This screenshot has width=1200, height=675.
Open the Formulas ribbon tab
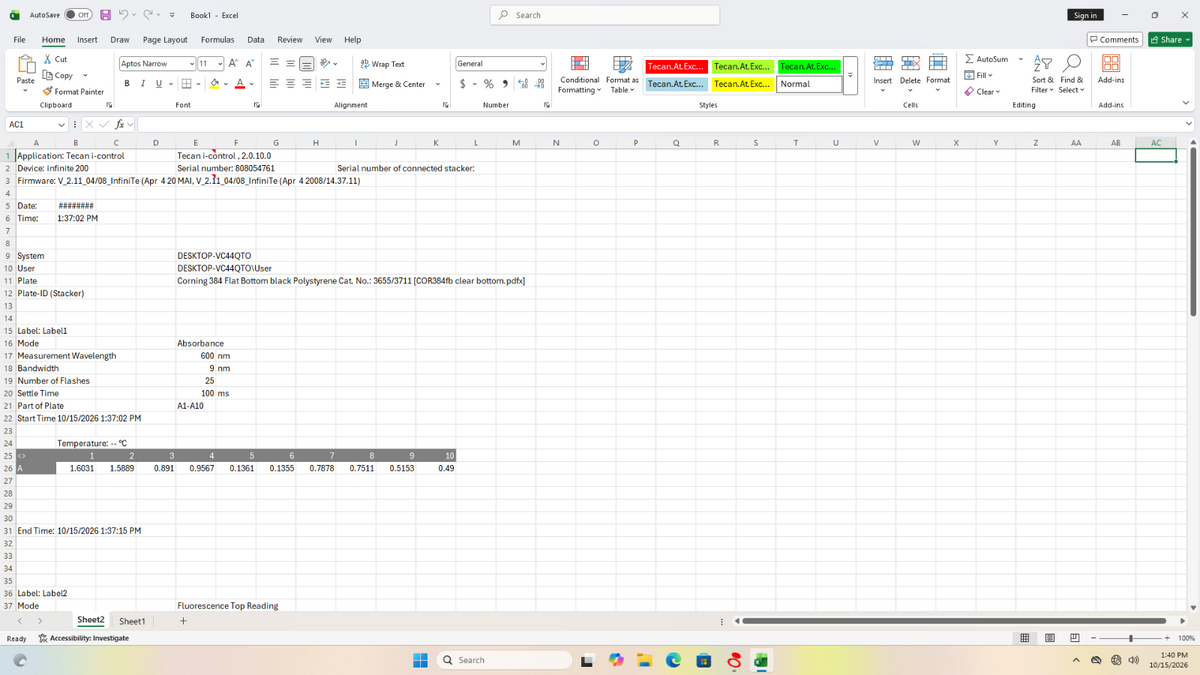[x=218, y=39]
